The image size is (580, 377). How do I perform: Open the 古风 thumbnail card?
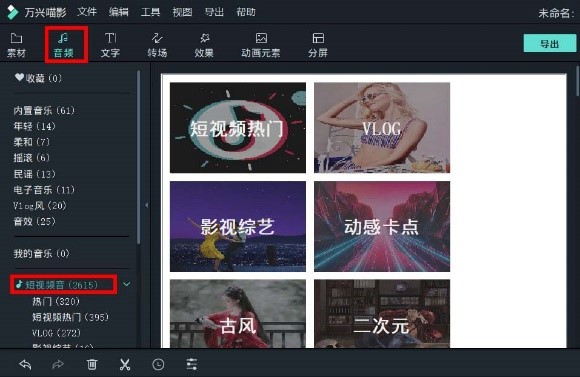pos(238,314)
